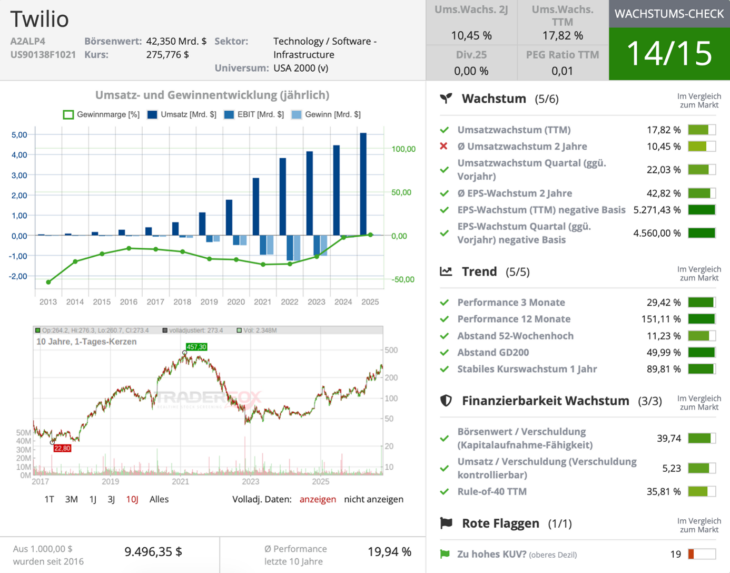Screen dimensions: 730x573
Task: Click the checkmark next to Börsenwert / Verschuldung
Action: [x=444, y=438]
